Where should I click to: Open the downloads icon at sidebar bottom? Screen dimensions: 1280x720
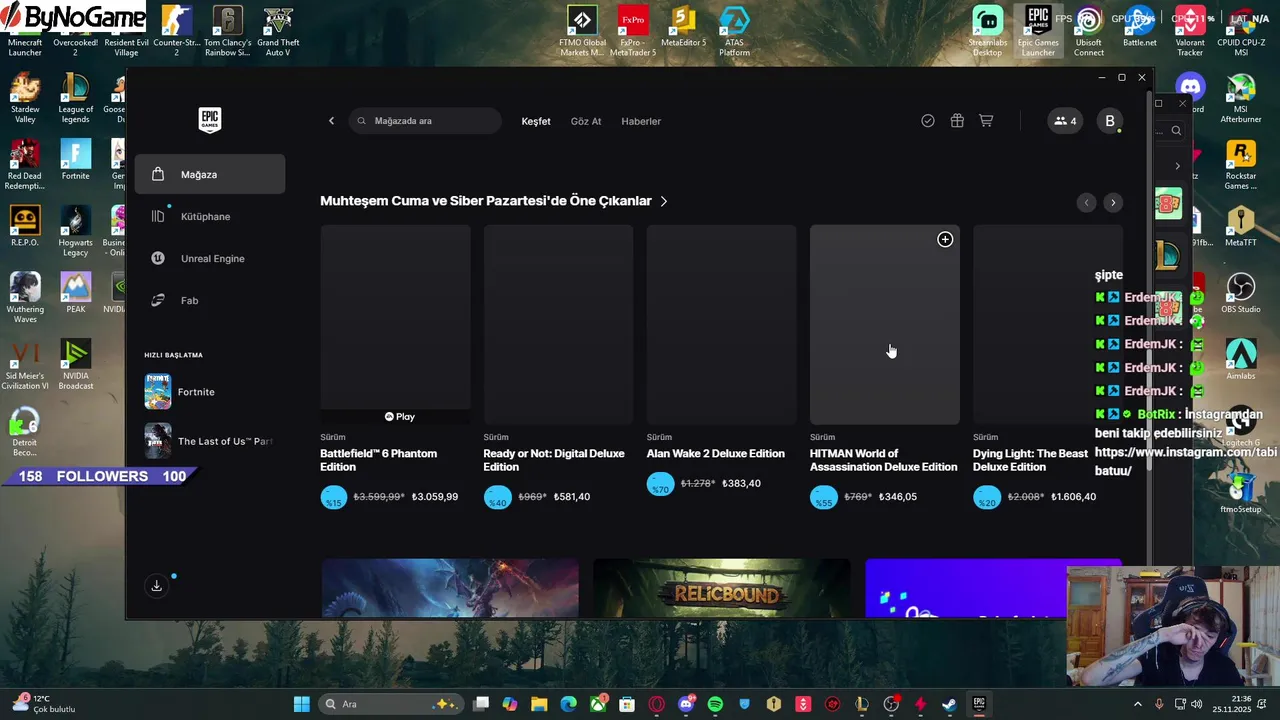coord(156,586)
